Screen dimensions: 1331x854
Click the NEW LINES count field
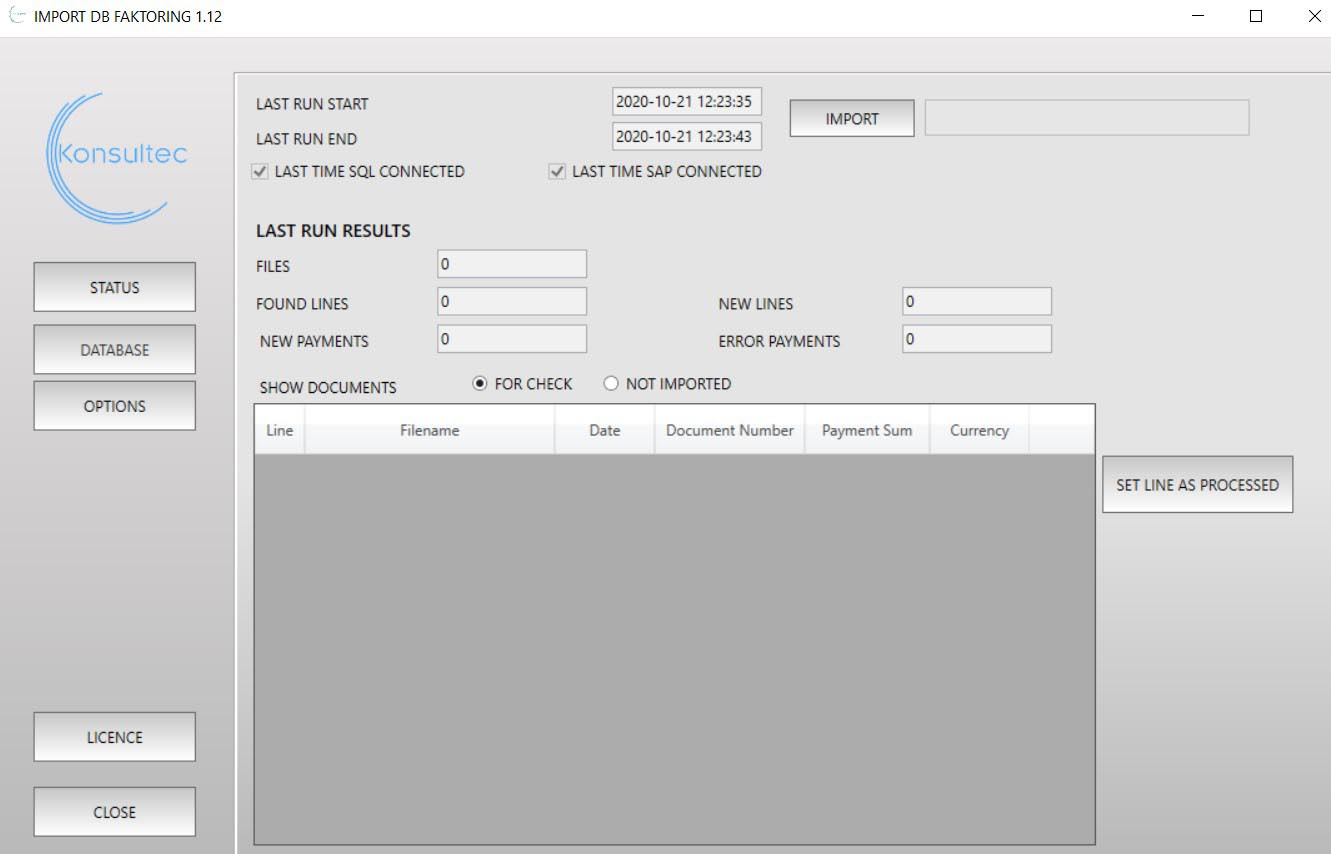pyautogui.click(x=977, y=301)
